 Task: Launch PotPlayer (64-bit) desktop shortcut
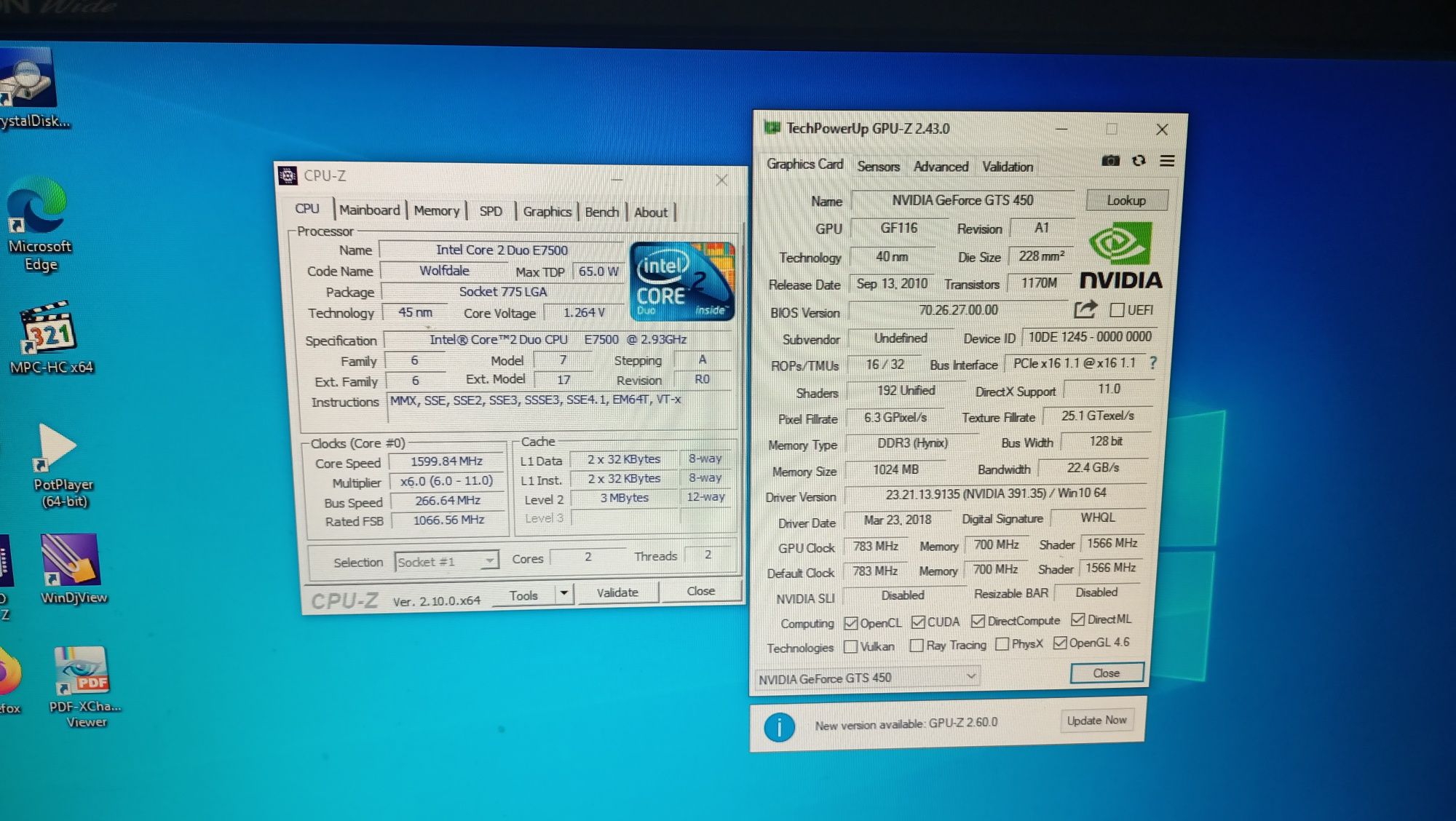point(63,466)
